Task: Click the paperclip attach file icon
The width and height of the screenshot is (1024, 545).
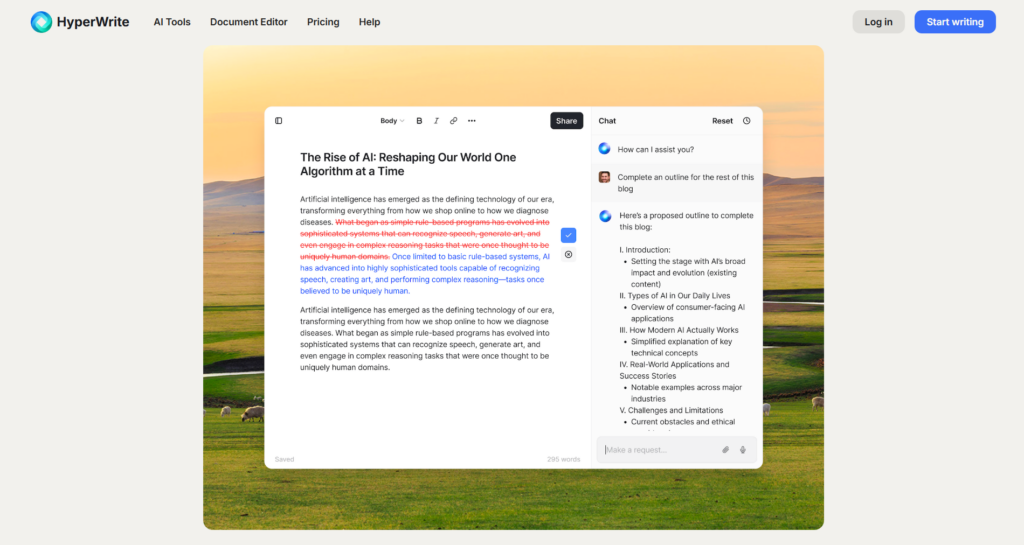Action: click(x=726, y=450)
